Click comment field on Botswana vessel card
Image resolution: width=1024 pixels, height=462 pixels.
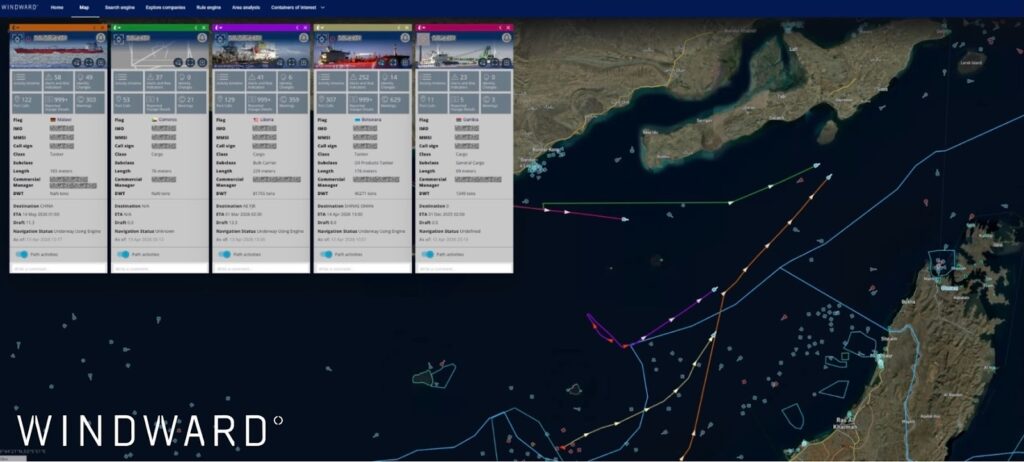point(362,268)
